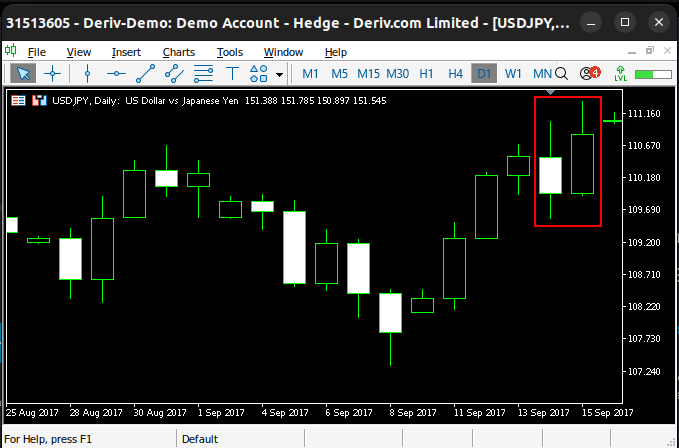Viewport: 679px width, 448px height.
Task: Open the Charts menu
Action: click(179, 52)
